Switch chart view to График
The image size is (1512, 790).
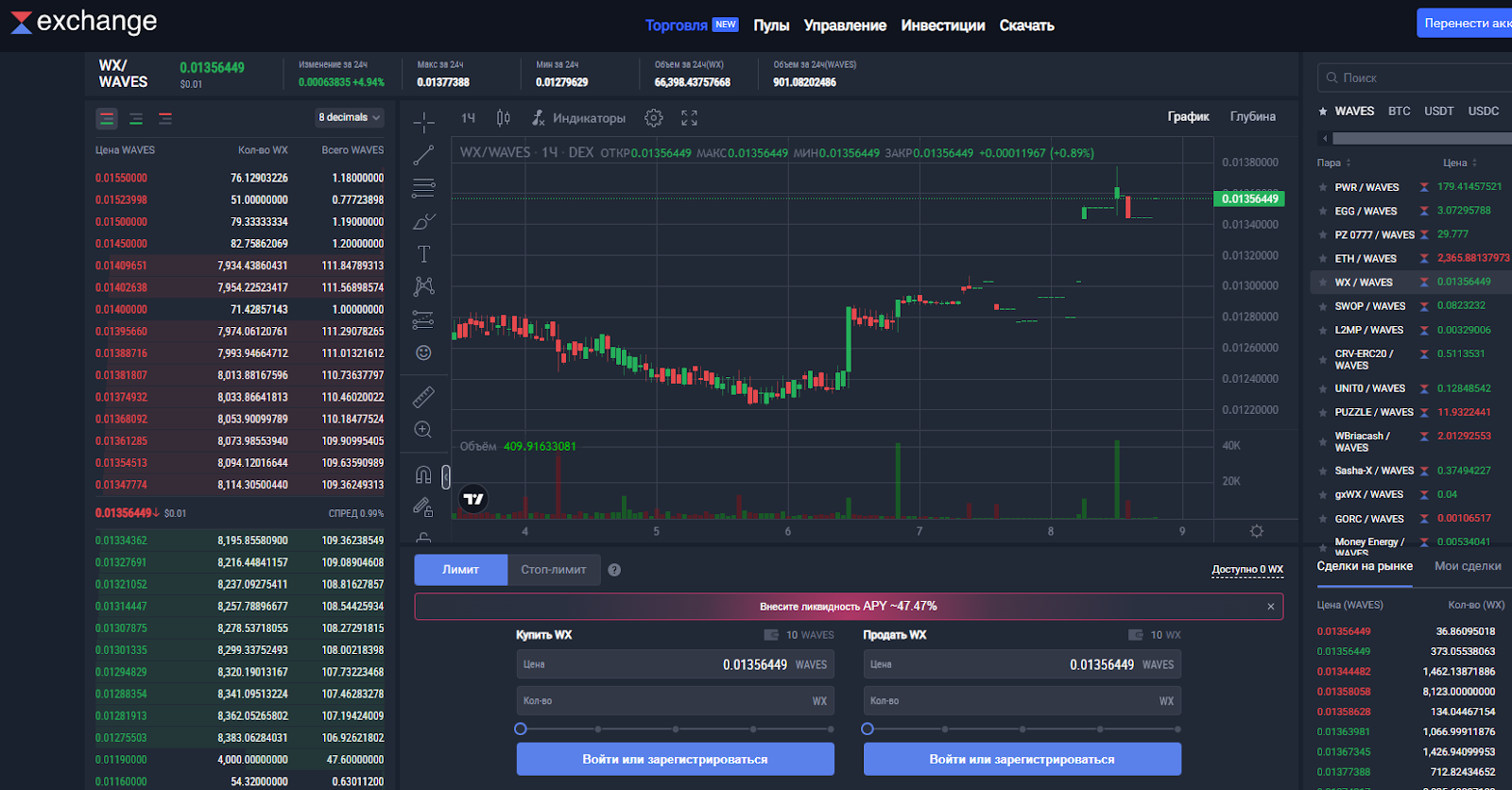[x=1188, y=116]
